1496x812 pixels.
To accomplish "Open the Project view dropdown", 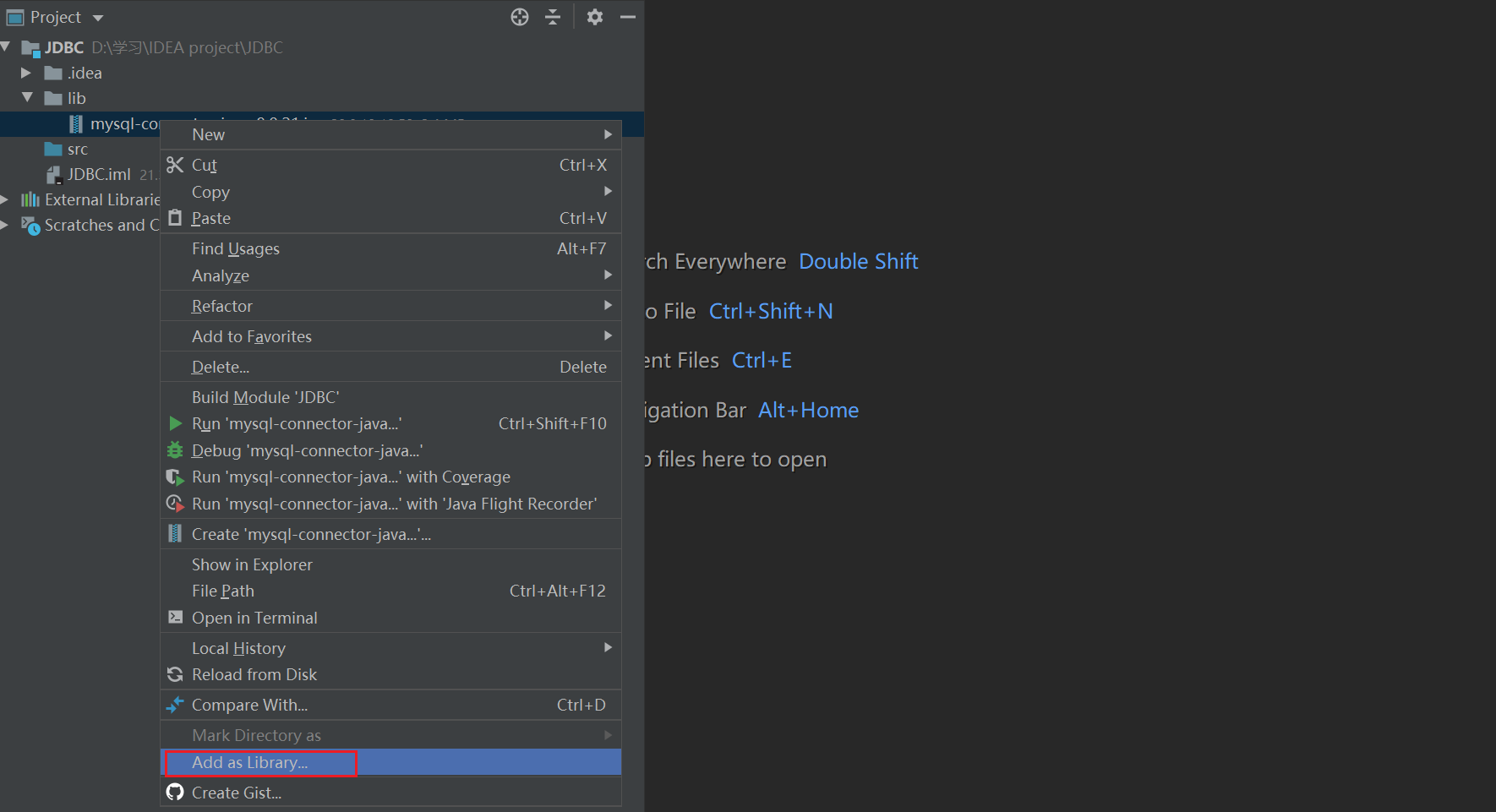I will coord(98,18).
